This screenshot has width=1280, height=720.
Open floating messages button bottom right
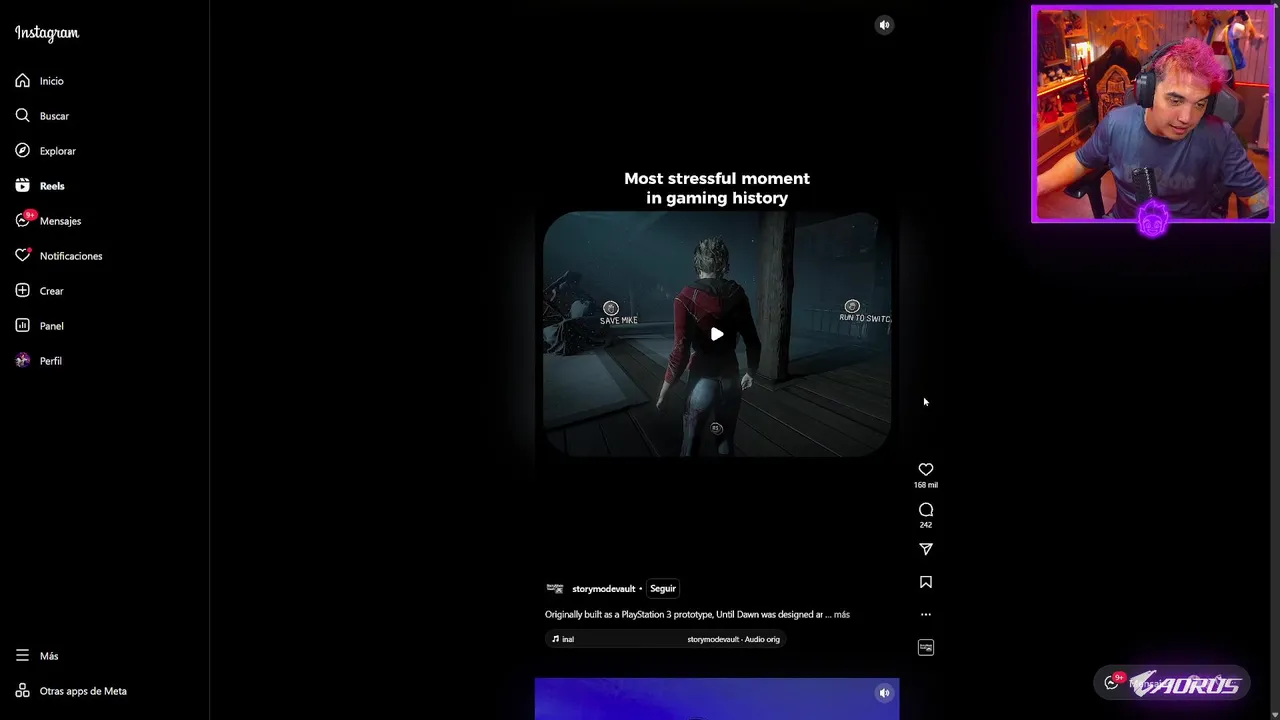click(x=1170, y=684)
